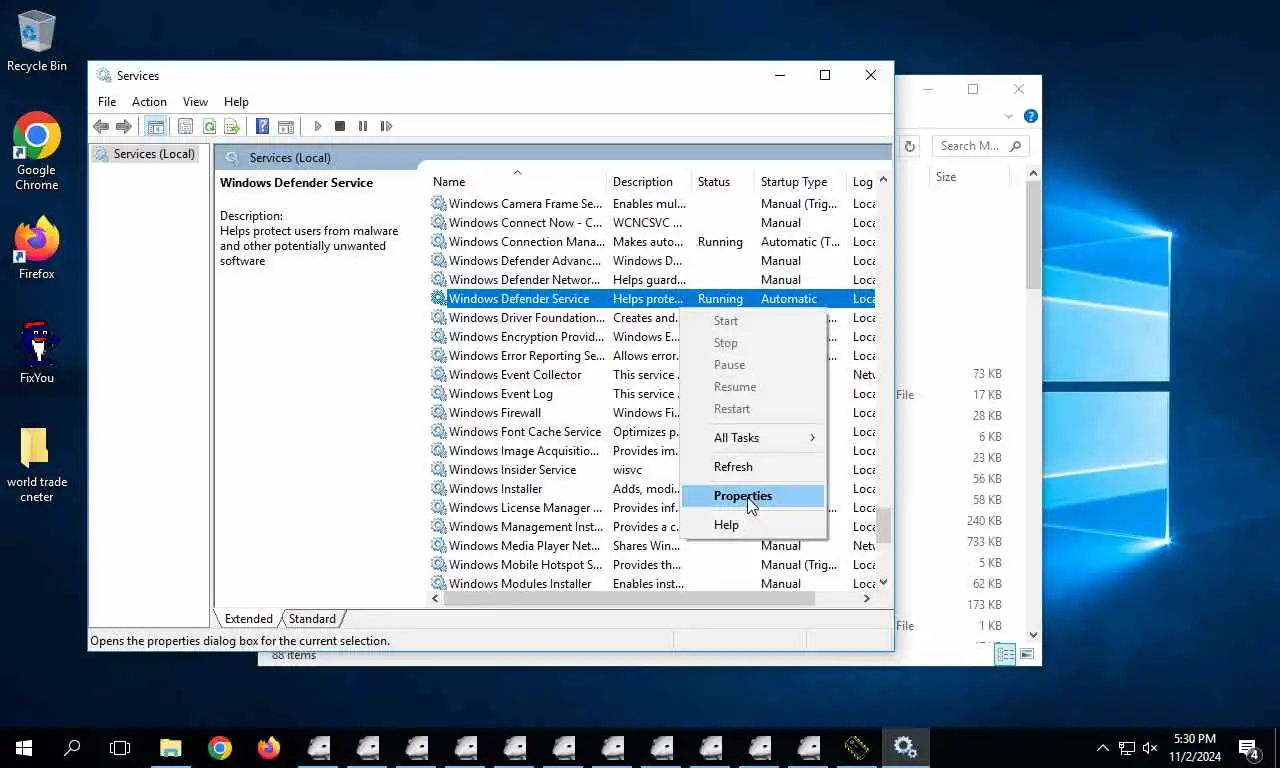Screen dimensions: 1280x768
Task: Click the refresh button in background window
Action: (x=910, y=146)
